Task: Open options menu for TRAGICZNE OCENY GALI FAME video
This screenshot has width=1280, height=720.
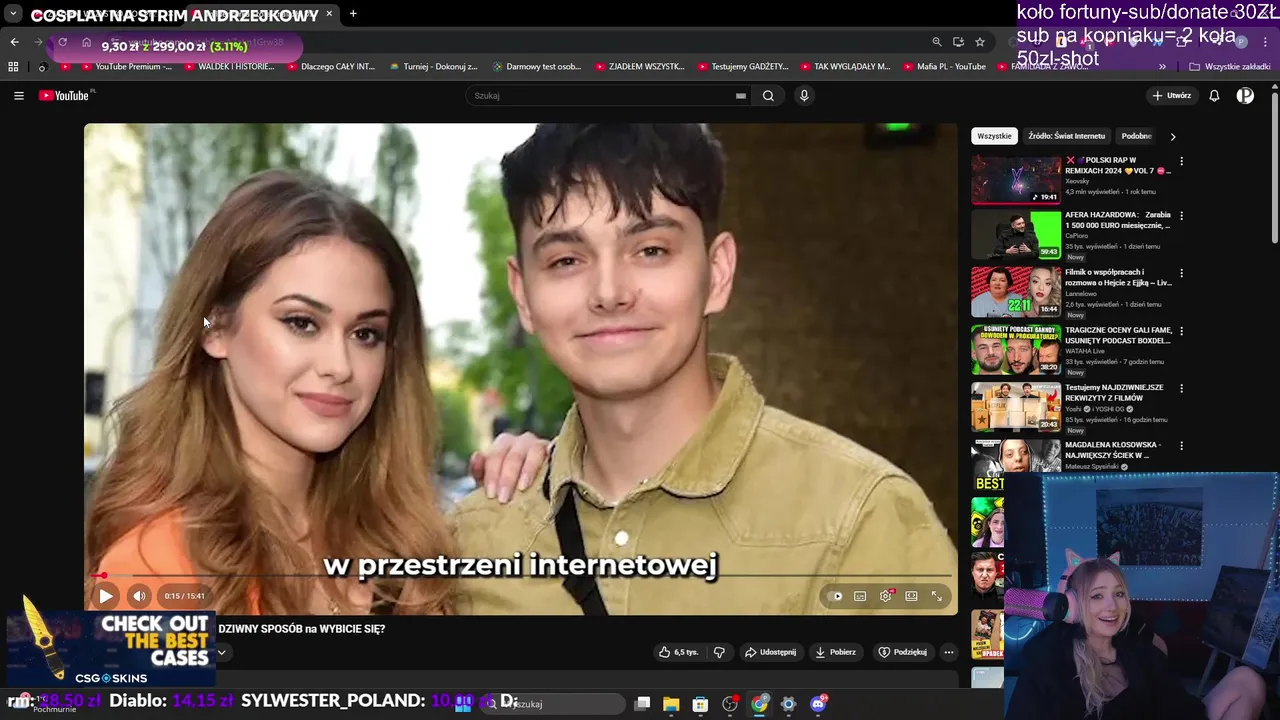Action: tap(1181, 331)
